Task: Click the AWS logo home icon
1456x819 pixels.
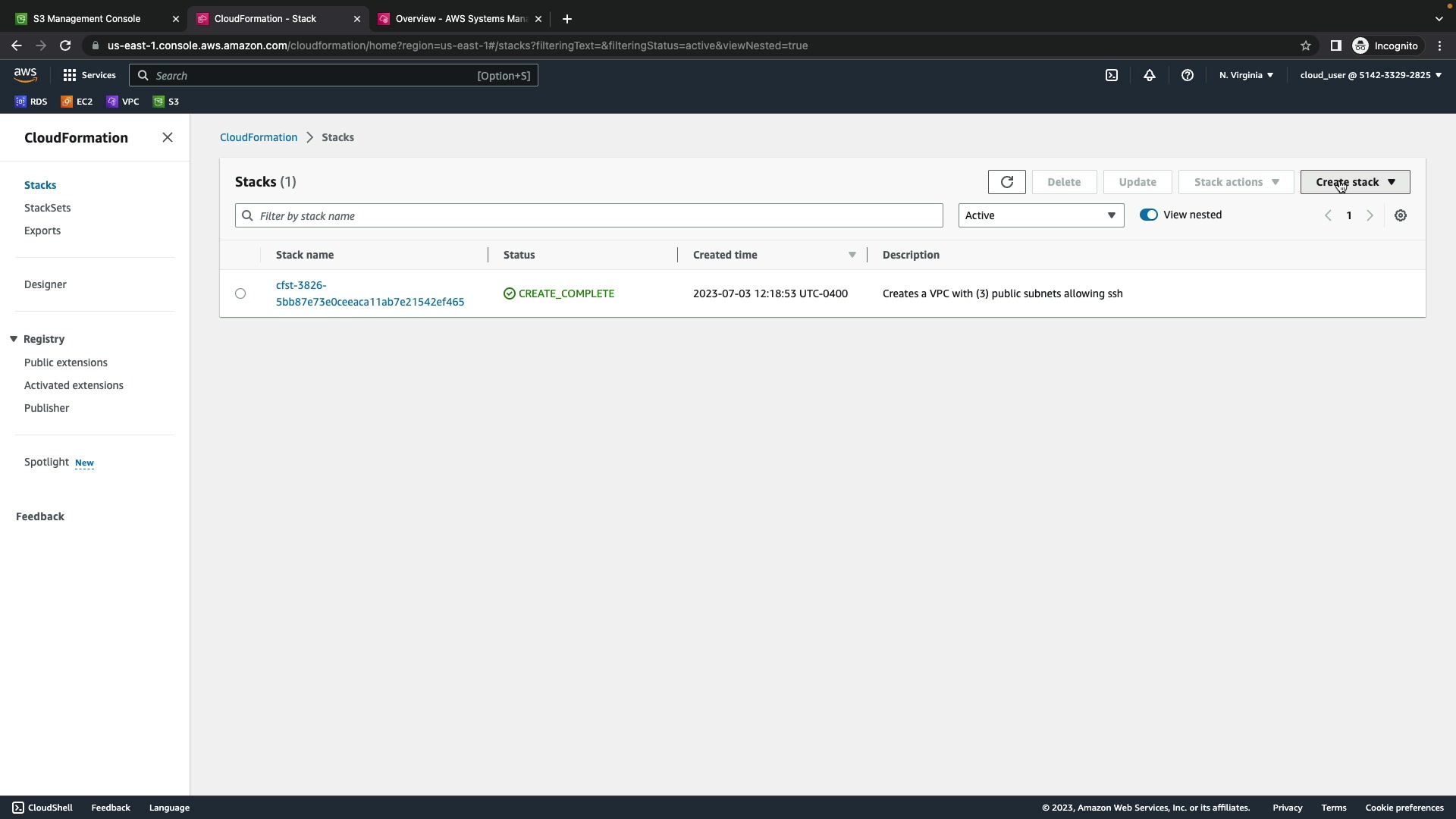Action: (25, 74)
